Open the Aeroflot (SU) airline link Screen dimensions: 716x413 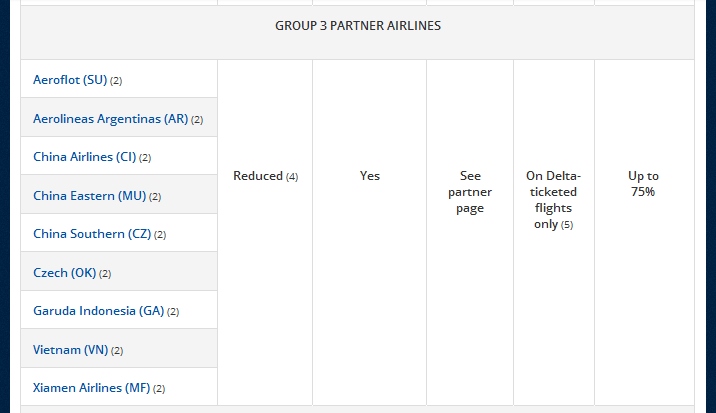click(x=69, y=80)
